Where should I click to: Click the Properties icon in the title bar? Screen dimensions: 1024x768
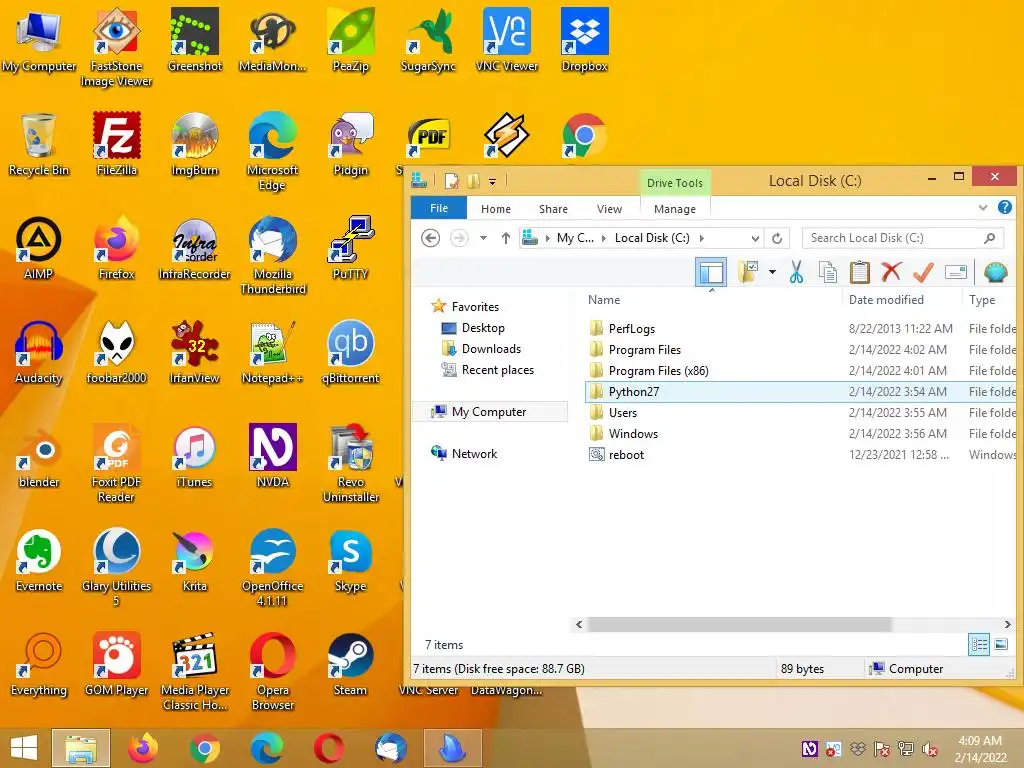452,181
